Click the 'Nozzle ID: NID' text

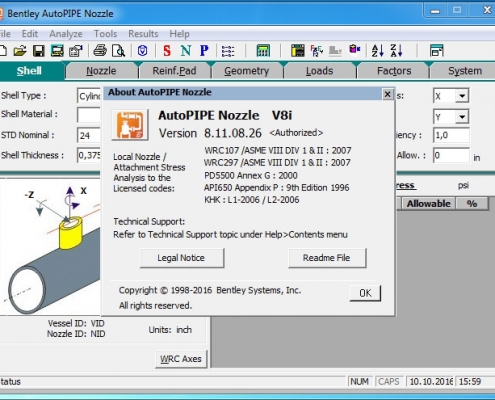tap(76, 334)
